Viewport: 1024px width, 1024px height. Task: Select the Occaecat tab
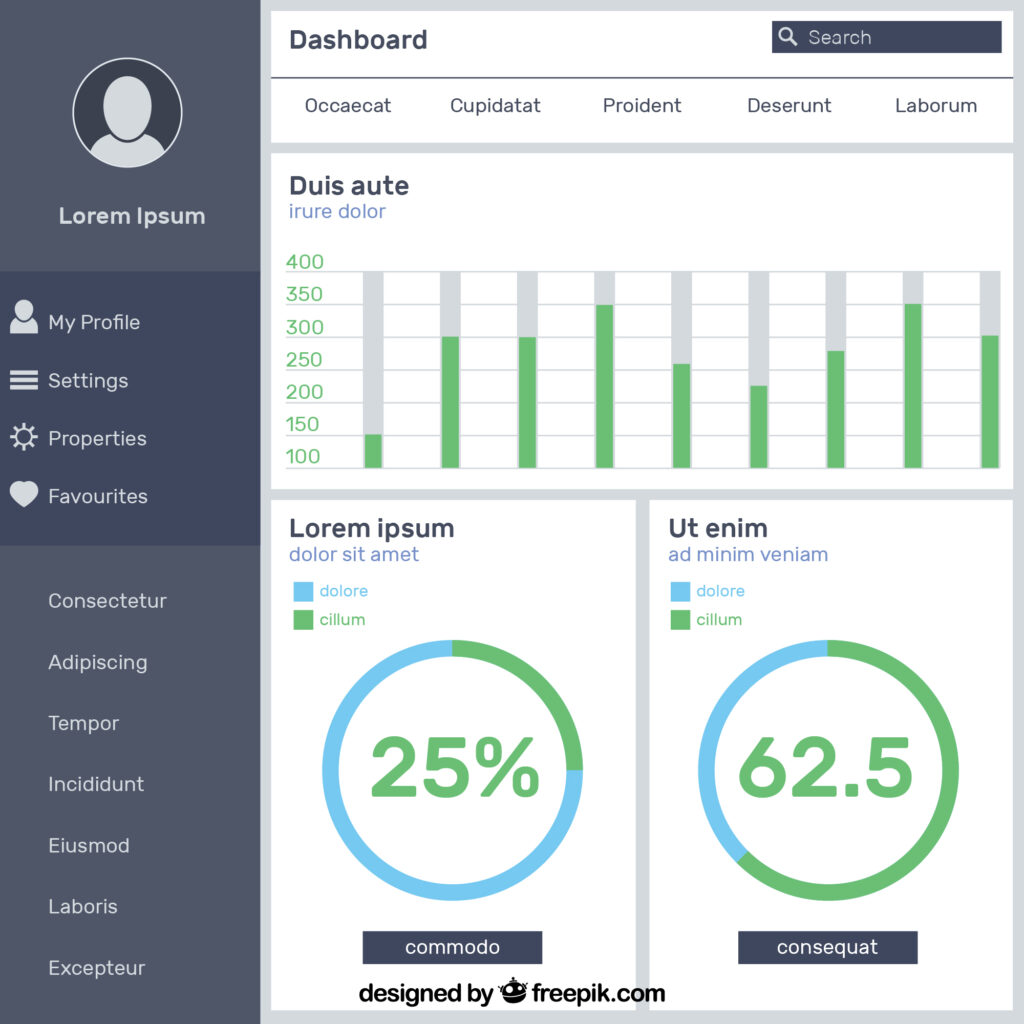[347, 106]
